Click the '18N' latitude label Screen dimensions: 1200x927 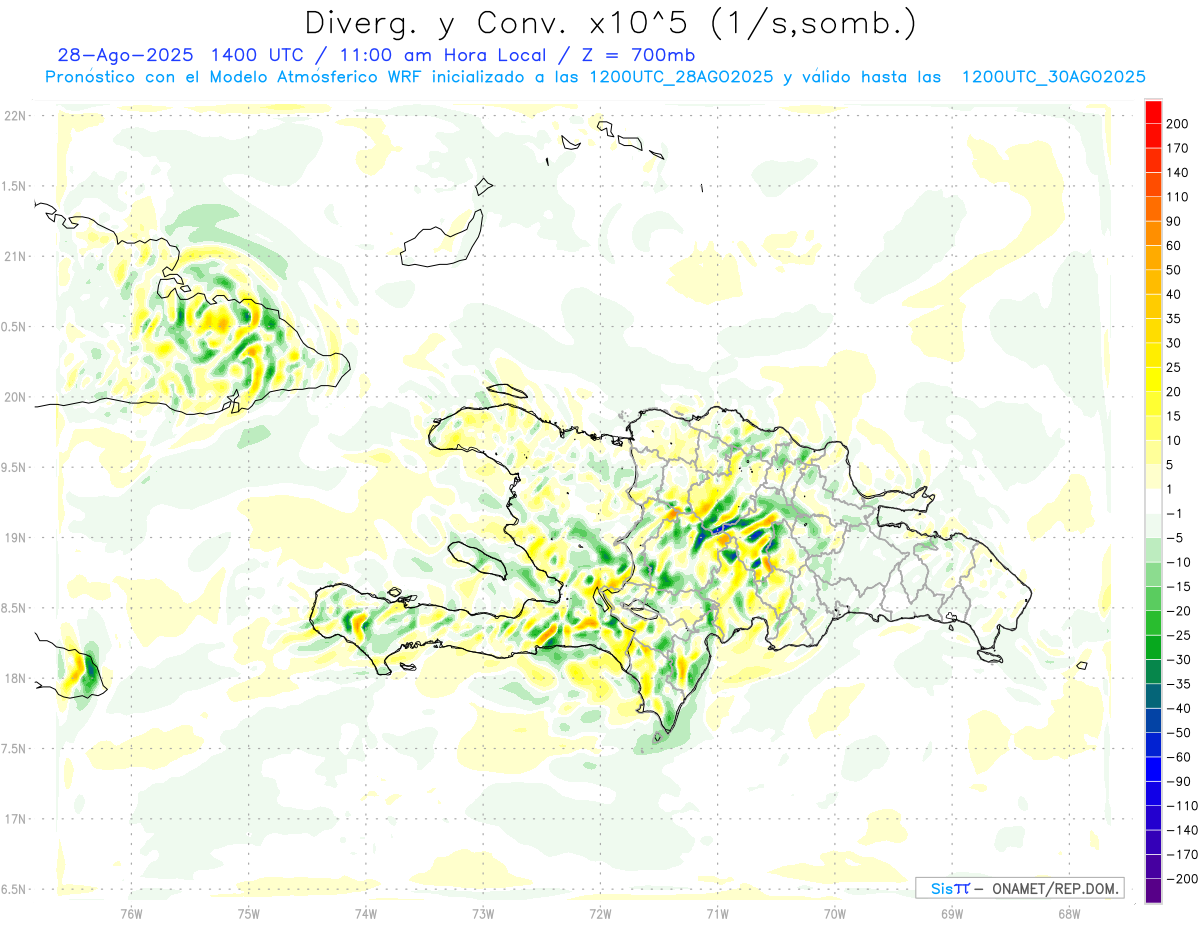pos(14,678)
